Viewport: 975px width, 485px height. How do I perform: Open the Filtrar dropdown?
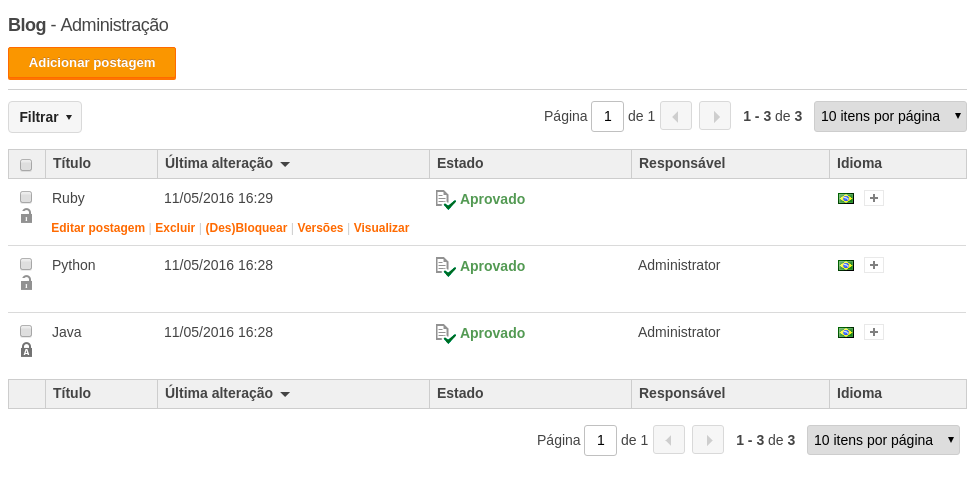click(45, 117)
